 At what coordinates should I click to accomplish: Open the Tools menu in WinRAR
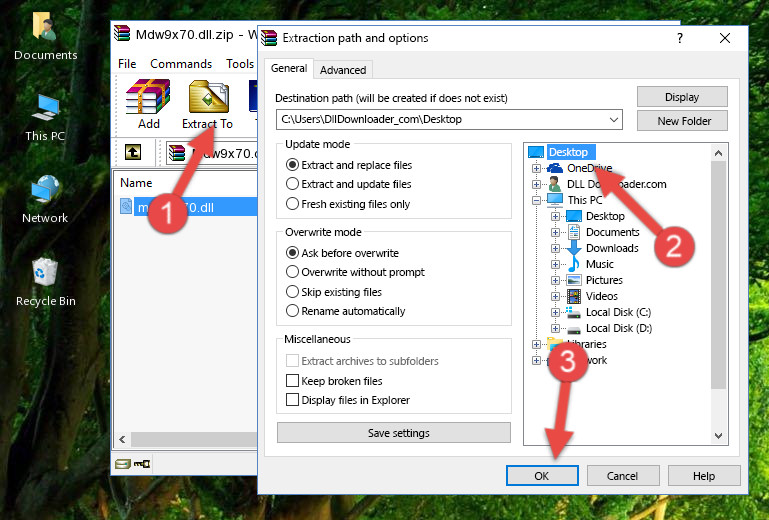click(x=240, y=64)
